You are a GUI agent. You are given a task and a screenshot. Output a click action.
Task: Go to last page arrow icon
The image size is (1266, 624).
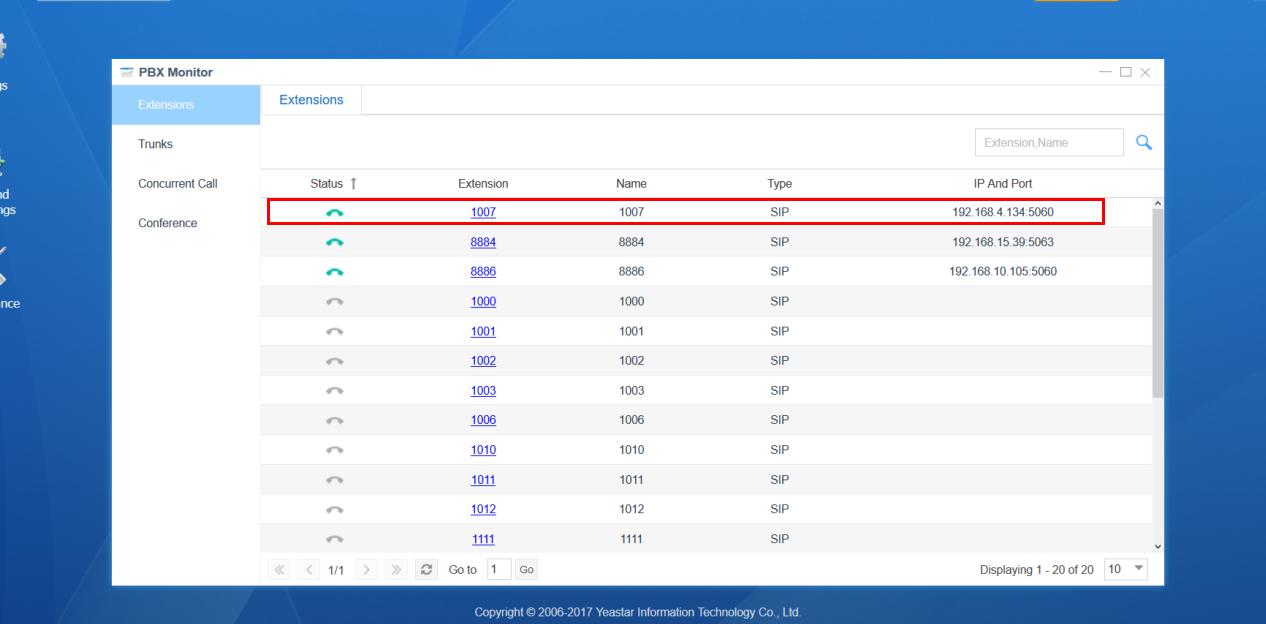(397, 569)
